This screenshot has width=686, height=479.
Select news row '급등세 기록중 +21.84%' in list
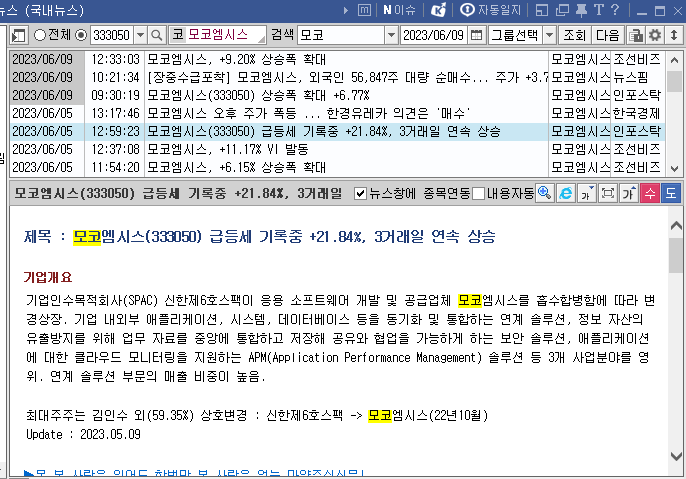click(337, 131)
